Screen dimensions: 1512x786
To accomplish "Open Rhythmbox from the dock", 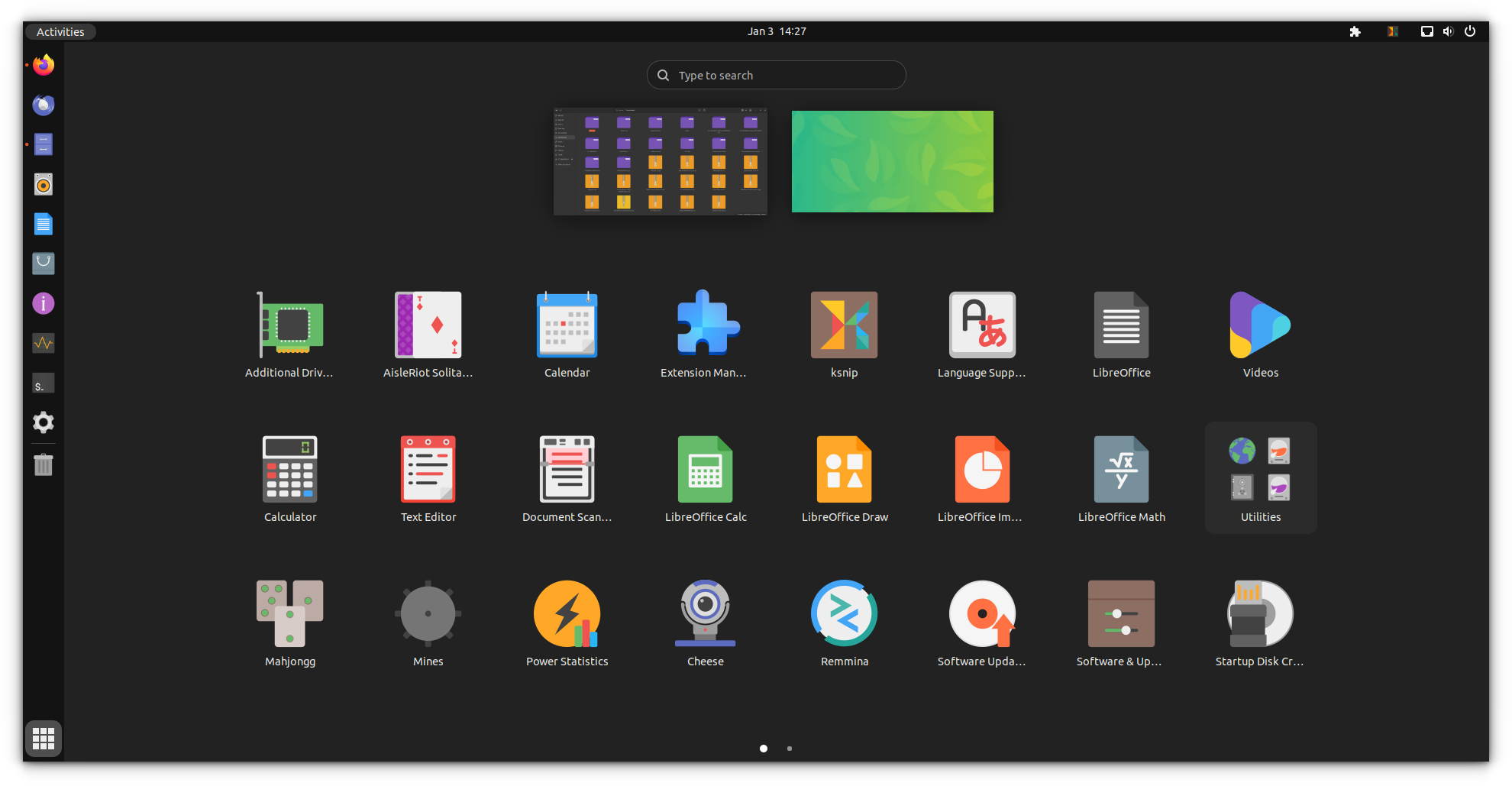I will (44, 184).
